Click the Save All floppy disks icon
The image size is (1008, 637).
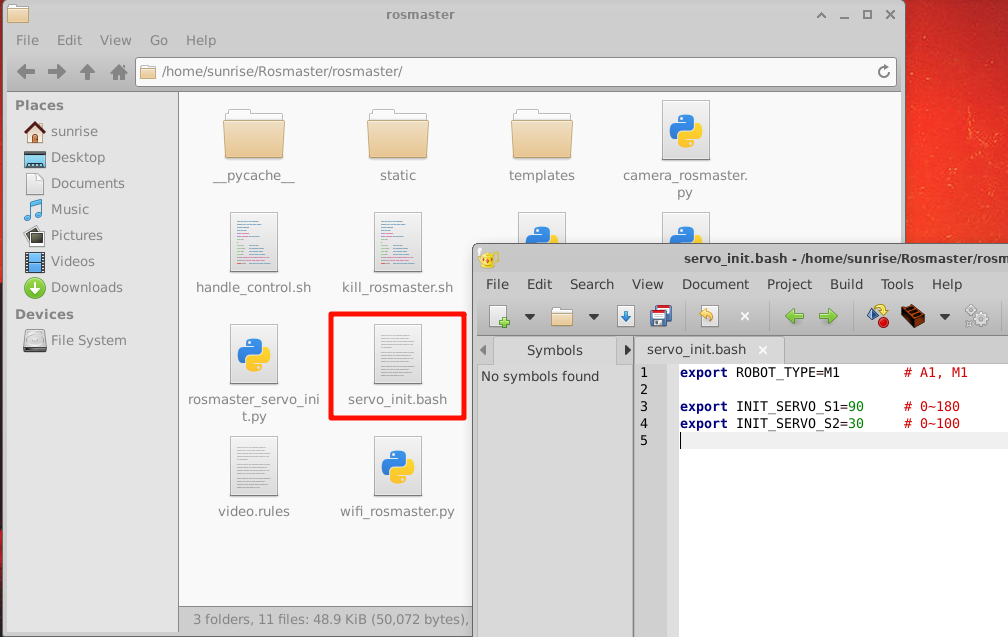661,317
